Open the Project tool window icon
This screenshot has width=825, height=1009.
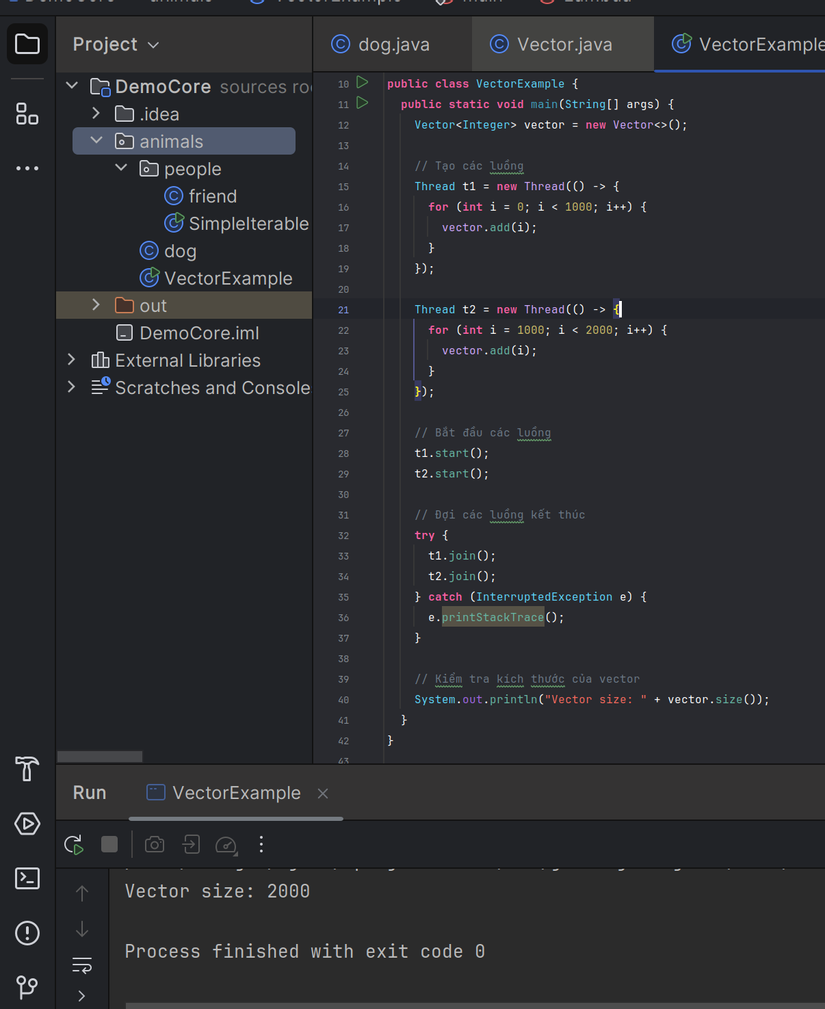26,44
